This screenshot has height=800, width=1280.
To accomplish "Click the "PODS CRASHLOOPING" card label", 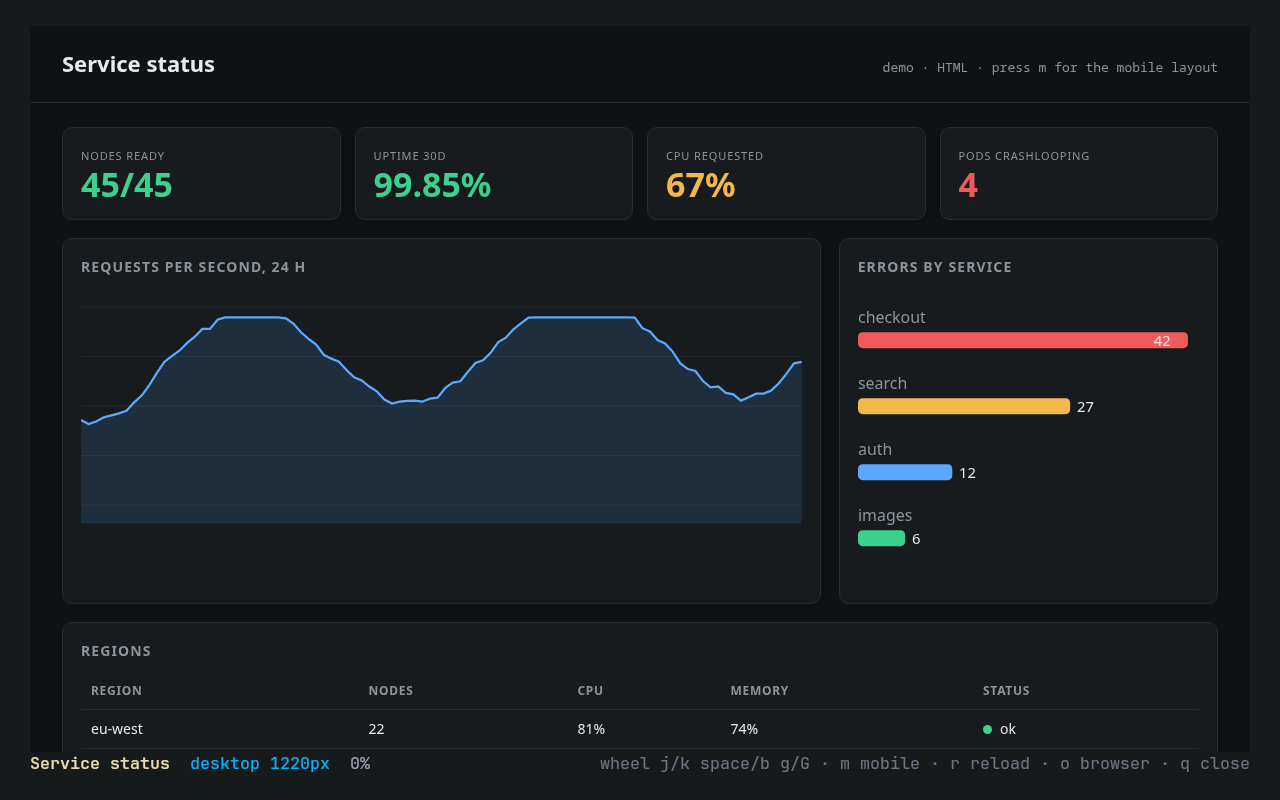I will (x=1024, y=156).
